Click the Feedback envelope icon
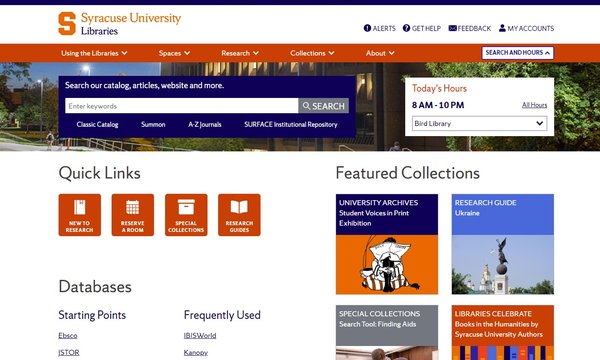Viewport: 600px width, 360px height. 452,28
